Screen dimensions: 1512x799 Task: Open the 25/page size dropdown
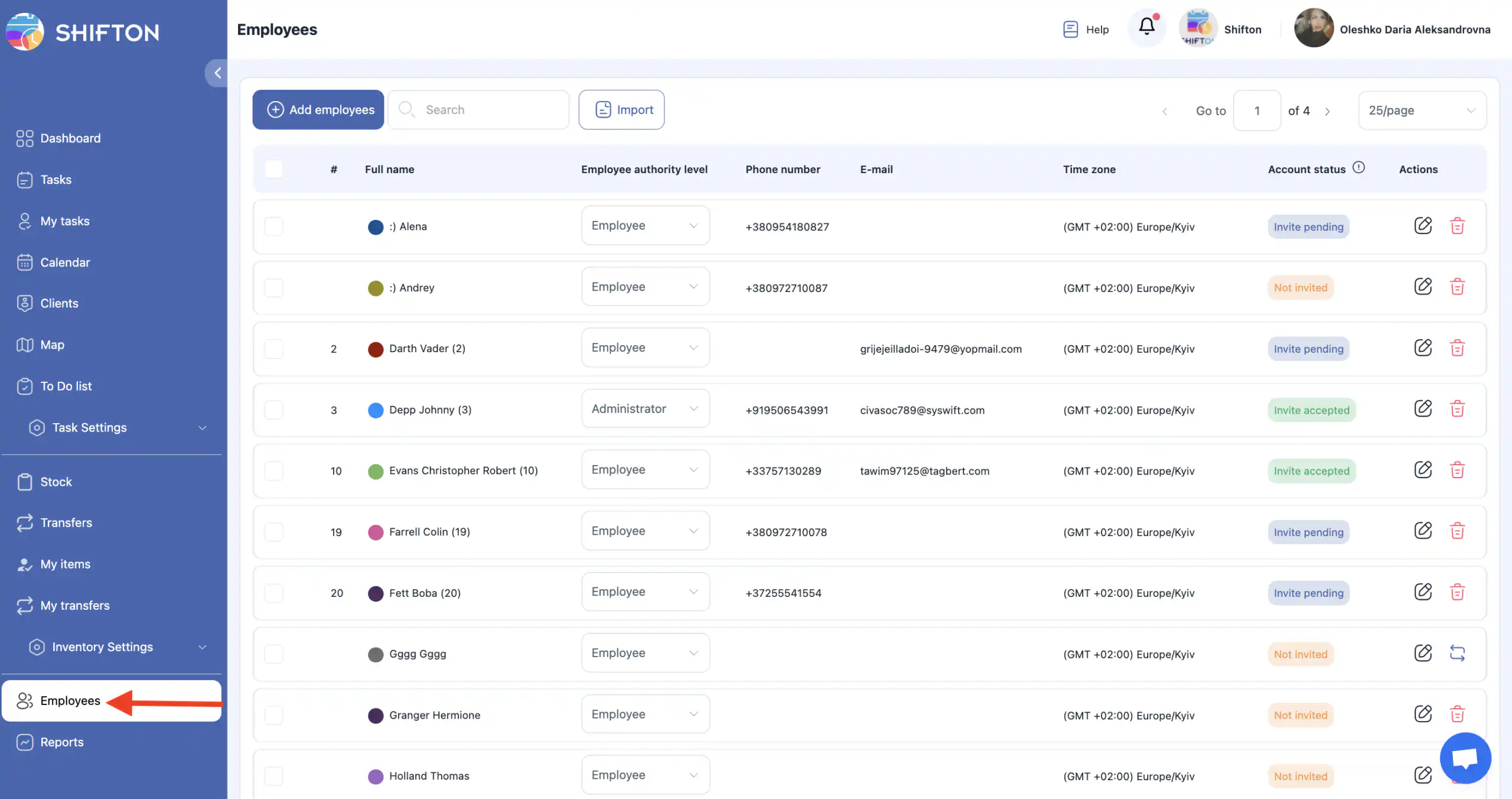(1422, 111)
